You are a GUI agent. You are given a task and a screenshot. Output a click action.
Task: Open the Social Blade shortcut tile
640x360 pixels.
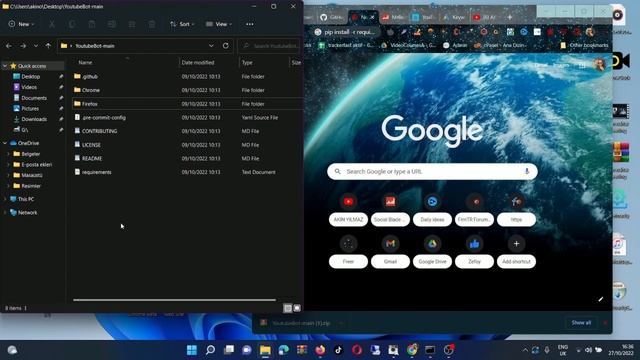(390, 210)
